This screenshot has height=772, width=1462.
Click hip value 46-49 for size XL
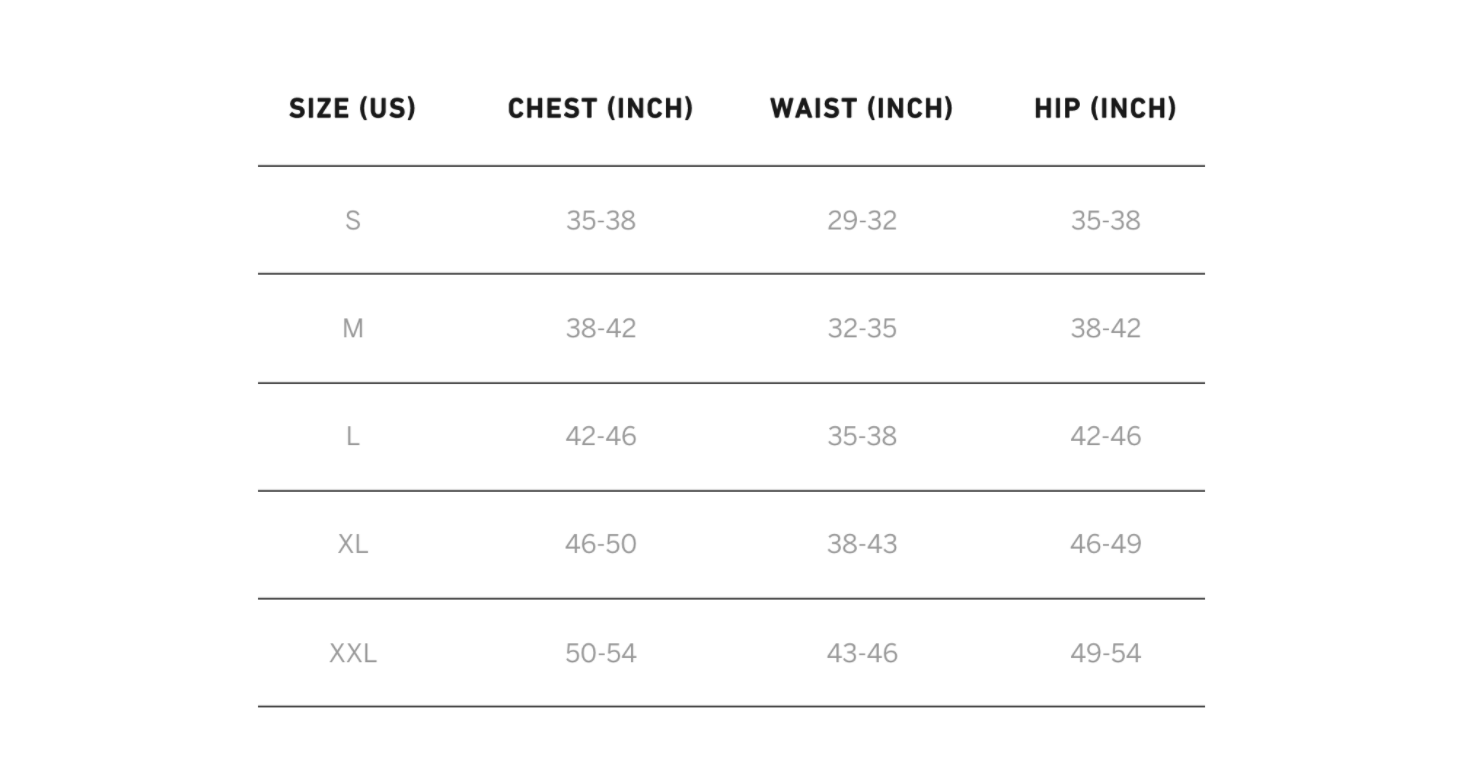(1105, 544)
